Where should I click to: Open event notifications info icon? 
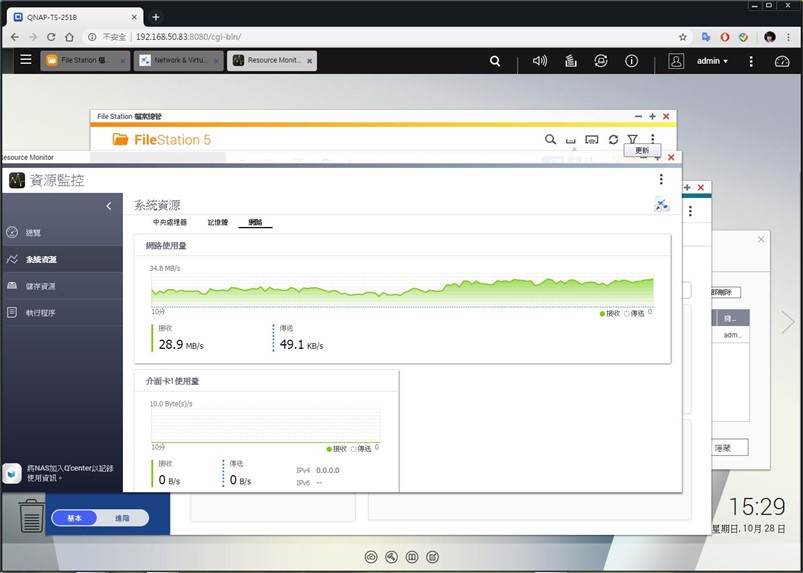(631, 61)
